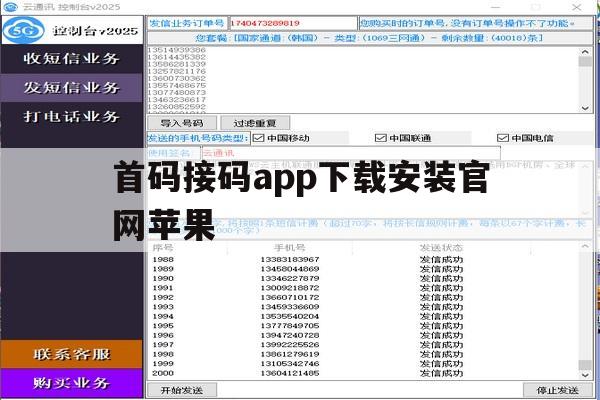600x400 pixels.
Task: Select phone number 13535540204
Action: [x=290, y=316]
